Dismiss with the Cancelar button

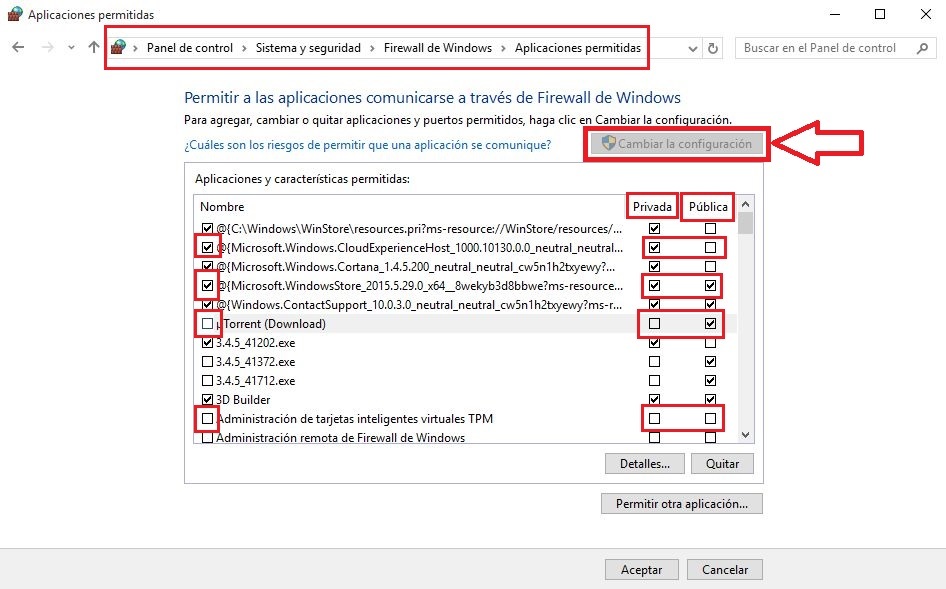725,570
